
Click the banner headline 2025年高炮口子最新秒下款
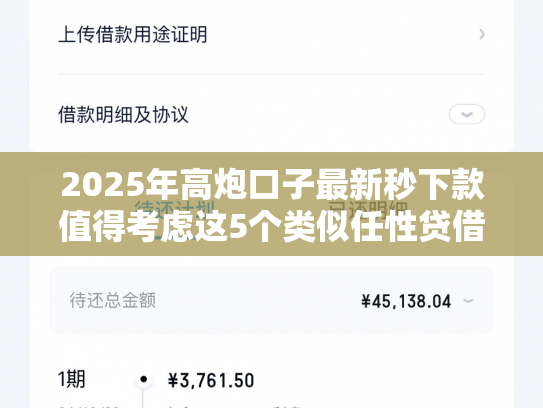click(x=273, y=184)
